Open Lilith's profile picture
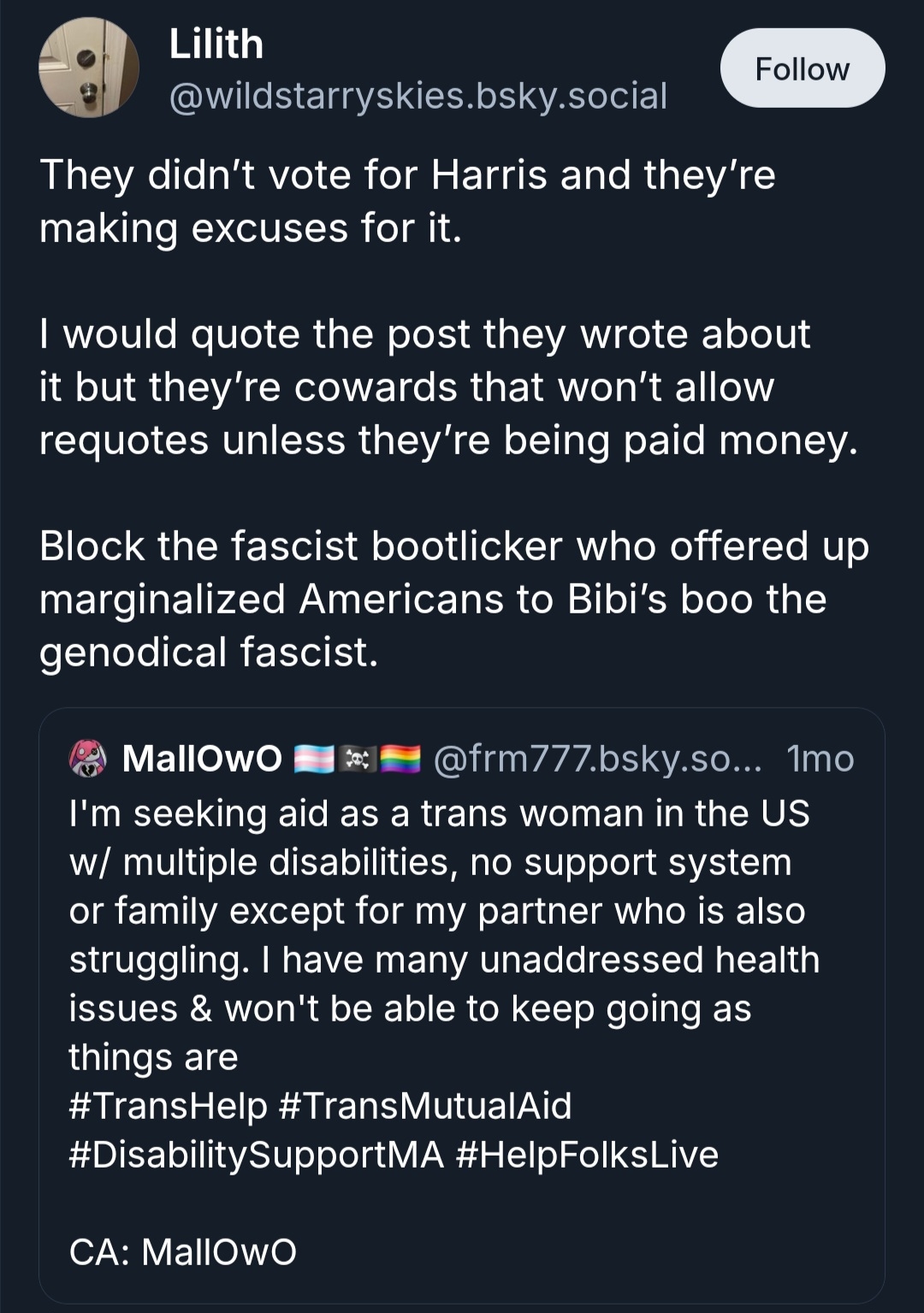Image resolution: width=924 pixels, height=1313 pixels. point(89,68)
